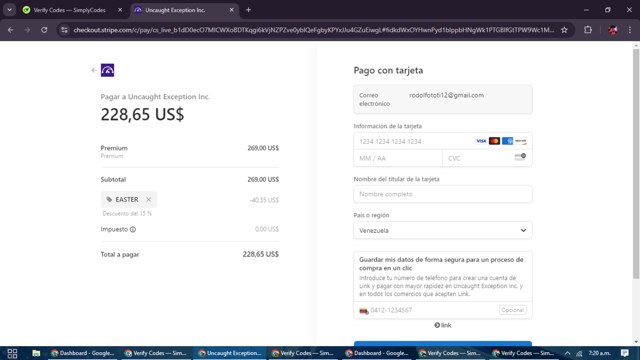Click the CVC card hint icon
The image size is (640, 360).
[520, 157]
